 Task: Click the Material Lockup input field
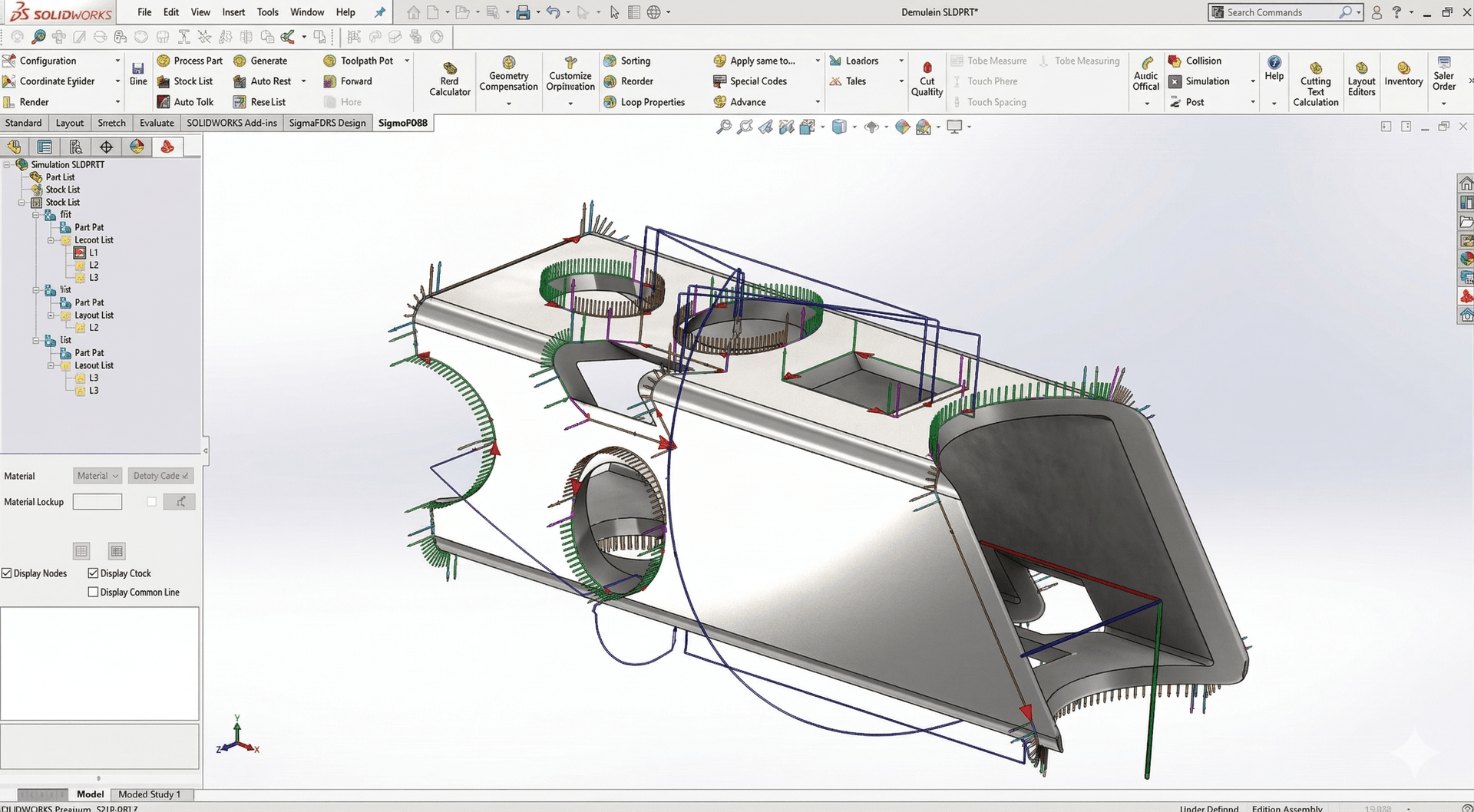point(97,502)
